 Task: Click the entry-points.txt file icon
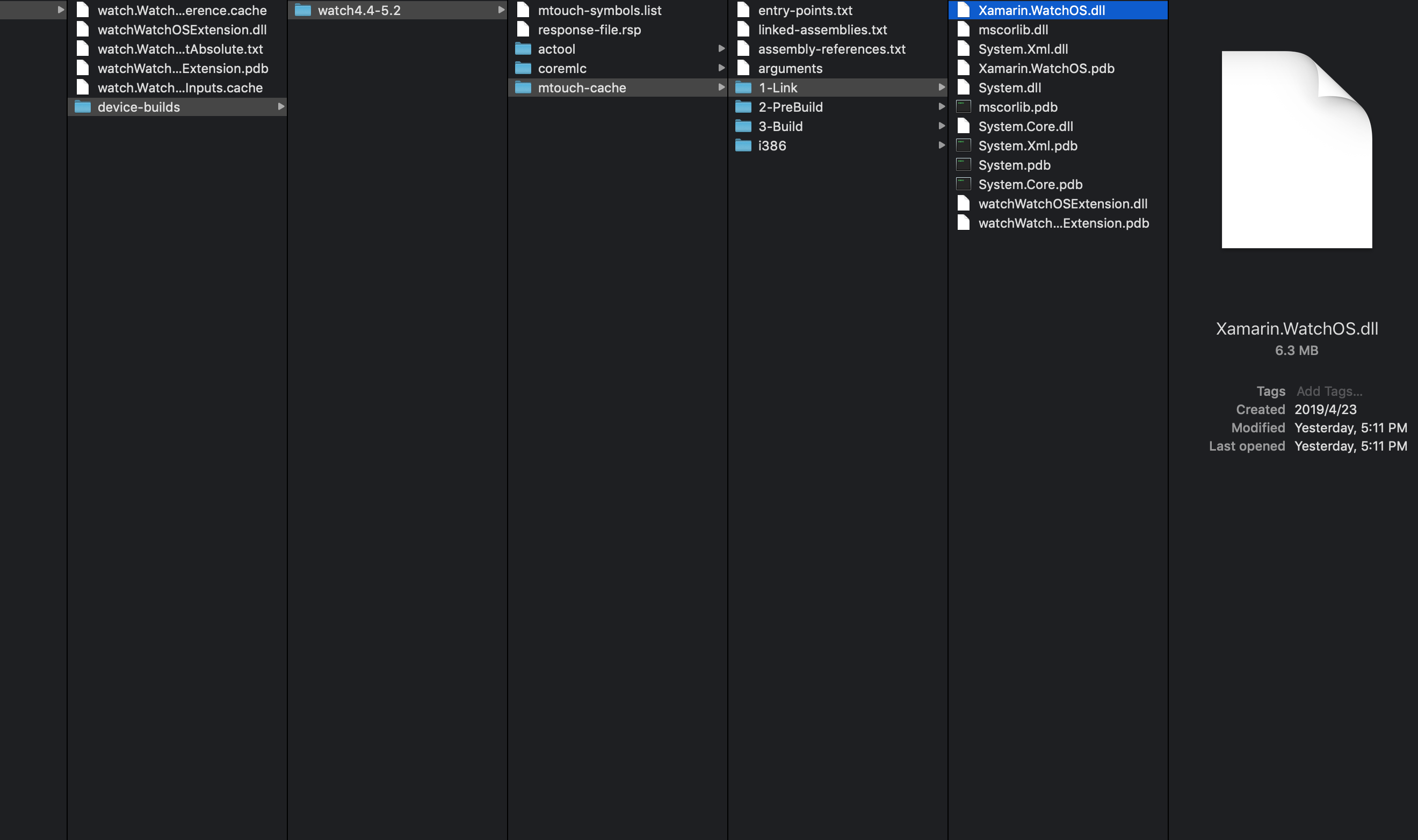pos(743,10)
